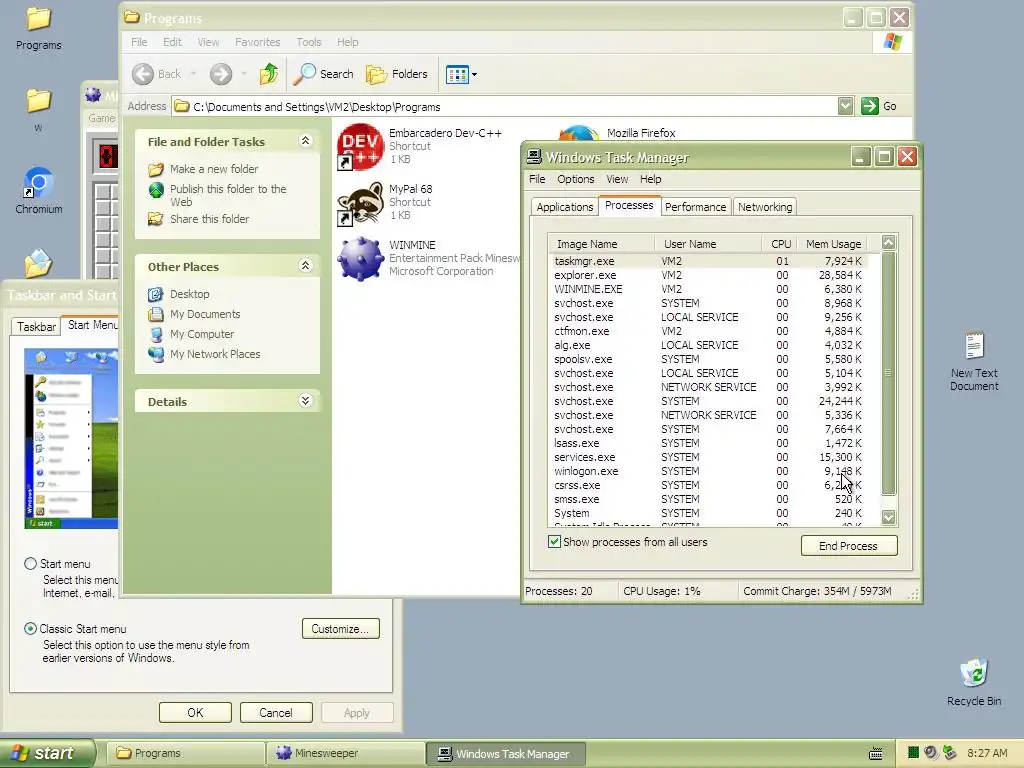This screenshot has width=1024, height=768.
Task: Click Share this folder link
Action: (x=210, y=219)
